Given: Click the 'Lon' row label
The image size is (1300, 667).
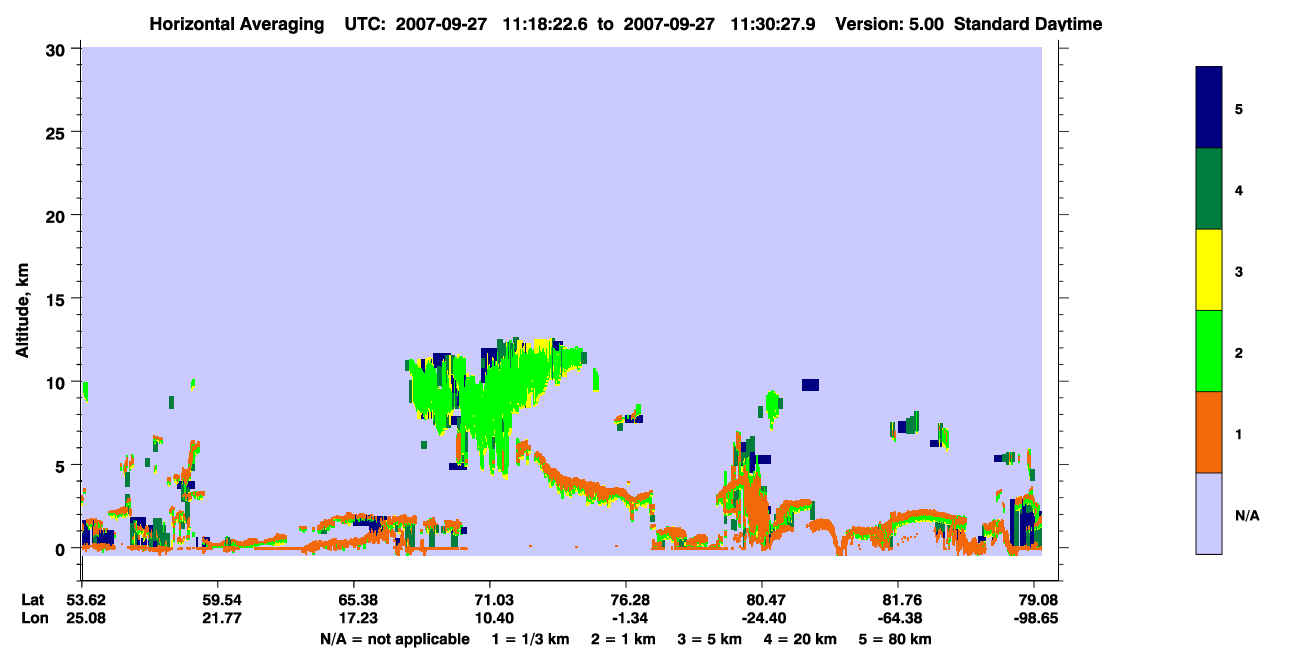Looking at the screenshot, I should point(34,618).
